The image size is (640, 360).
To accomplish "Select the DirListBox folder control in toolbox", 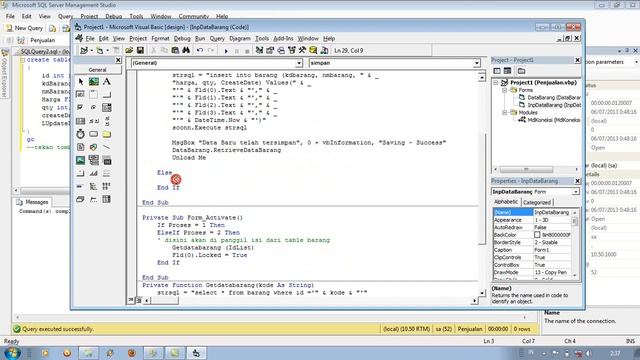I will click(107, 134).
